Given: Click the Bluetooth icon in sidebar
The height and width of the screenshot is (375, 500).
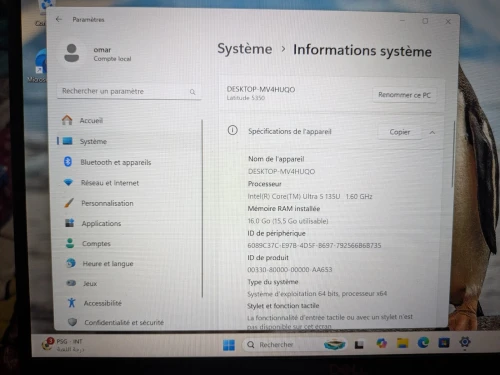Looking at the screenshot, I should [68, 162].
